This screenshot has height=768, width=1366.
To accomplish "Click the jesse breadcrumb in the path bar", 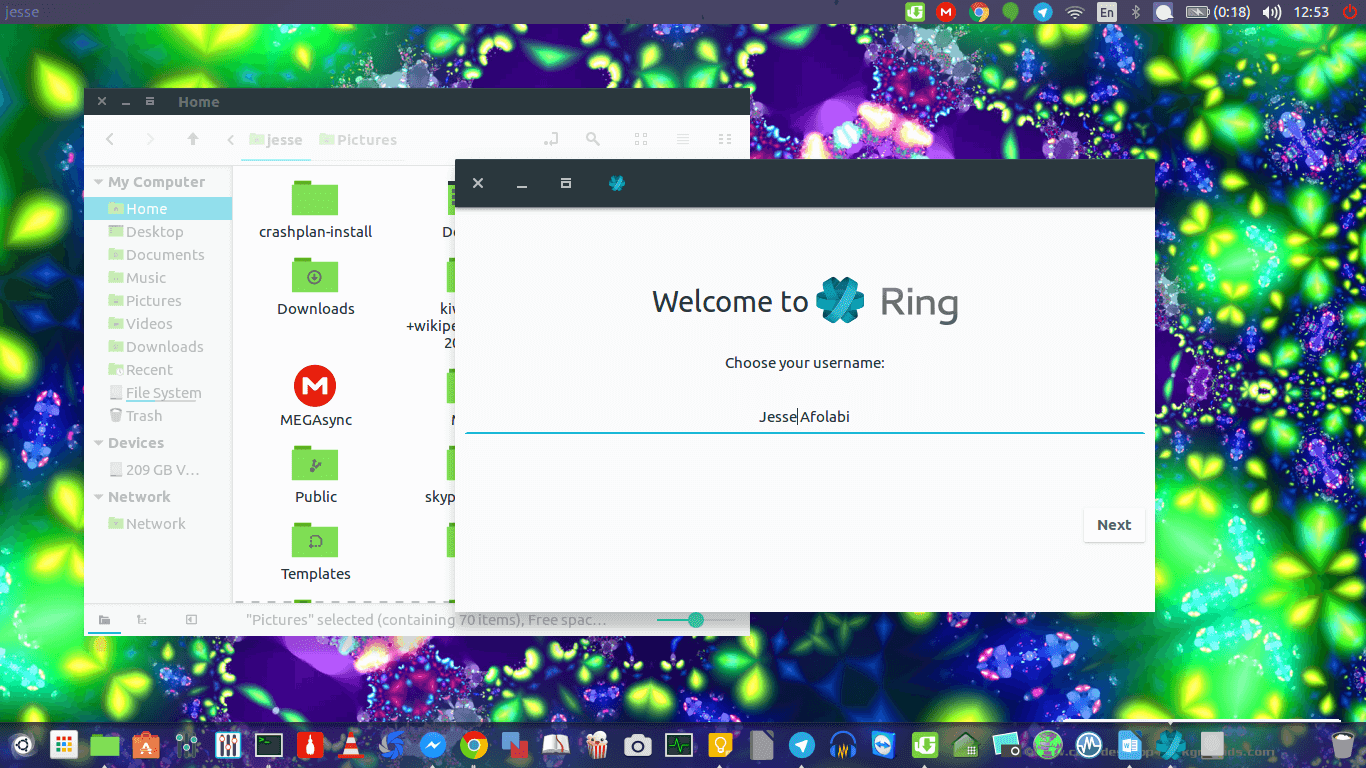I will 276,140.
